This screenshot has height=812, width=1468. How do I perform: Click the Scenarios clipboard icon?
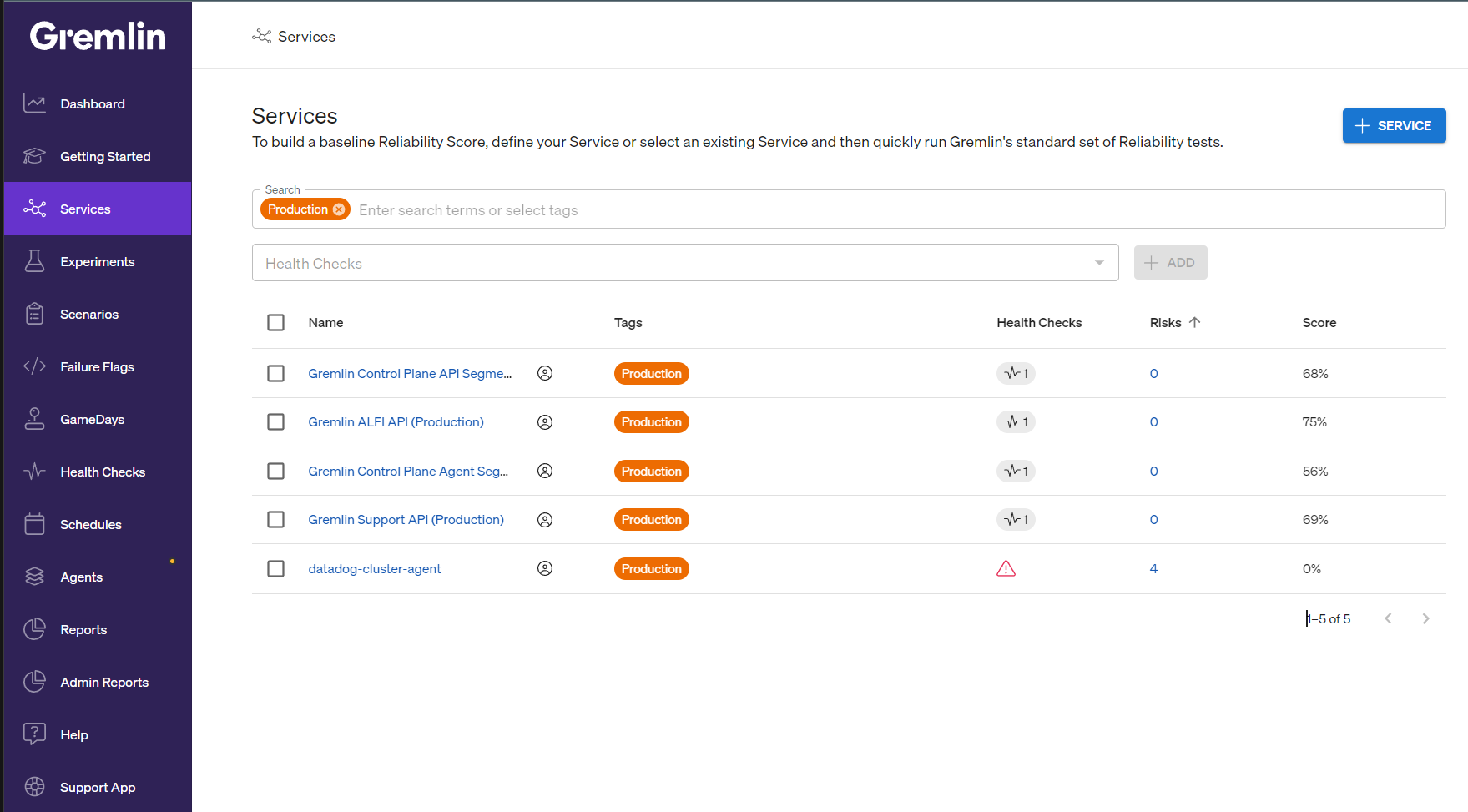point(34,314)
